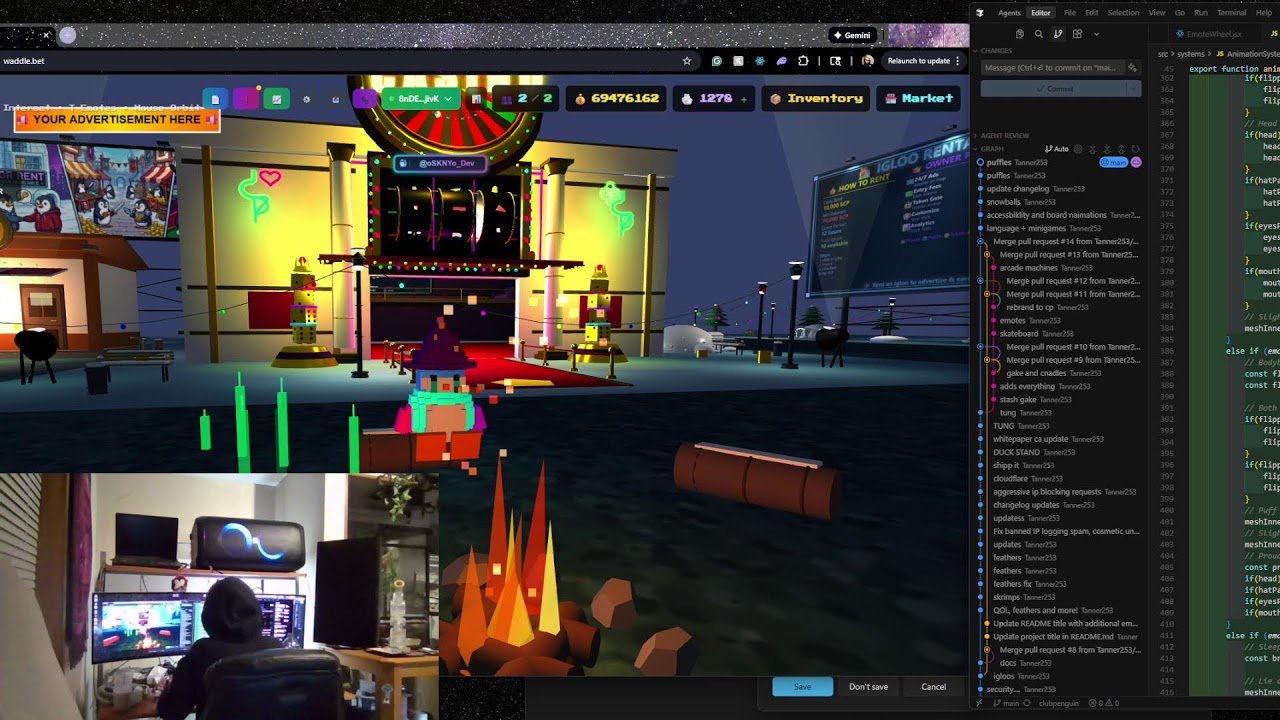Refresh the source control graph
The width and height of the screenshot is (1280, 720).
click(x=1135, y=149)
